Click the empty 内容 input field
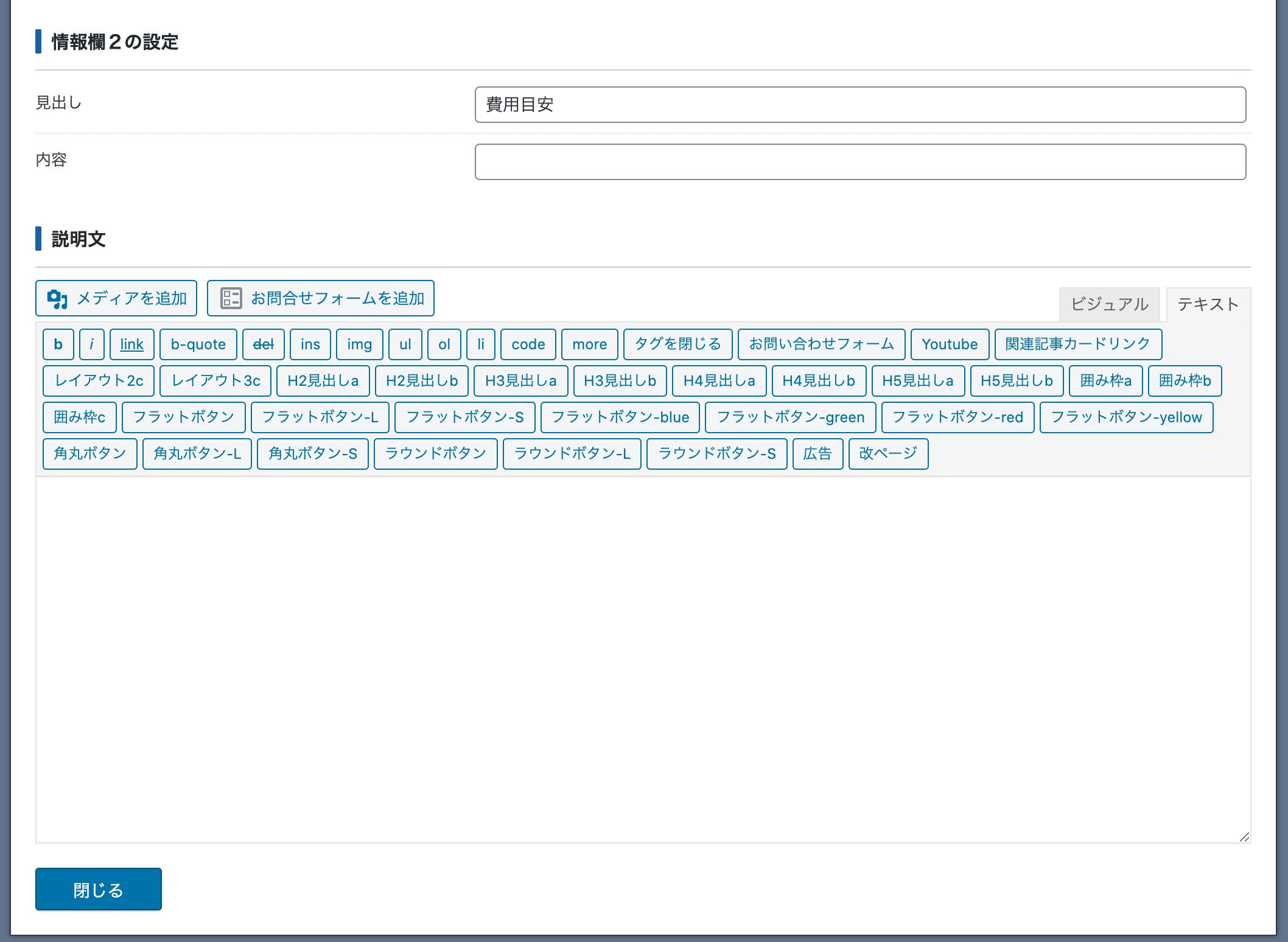The height and width of the screenshot is (942, 1288). point(860,162)
